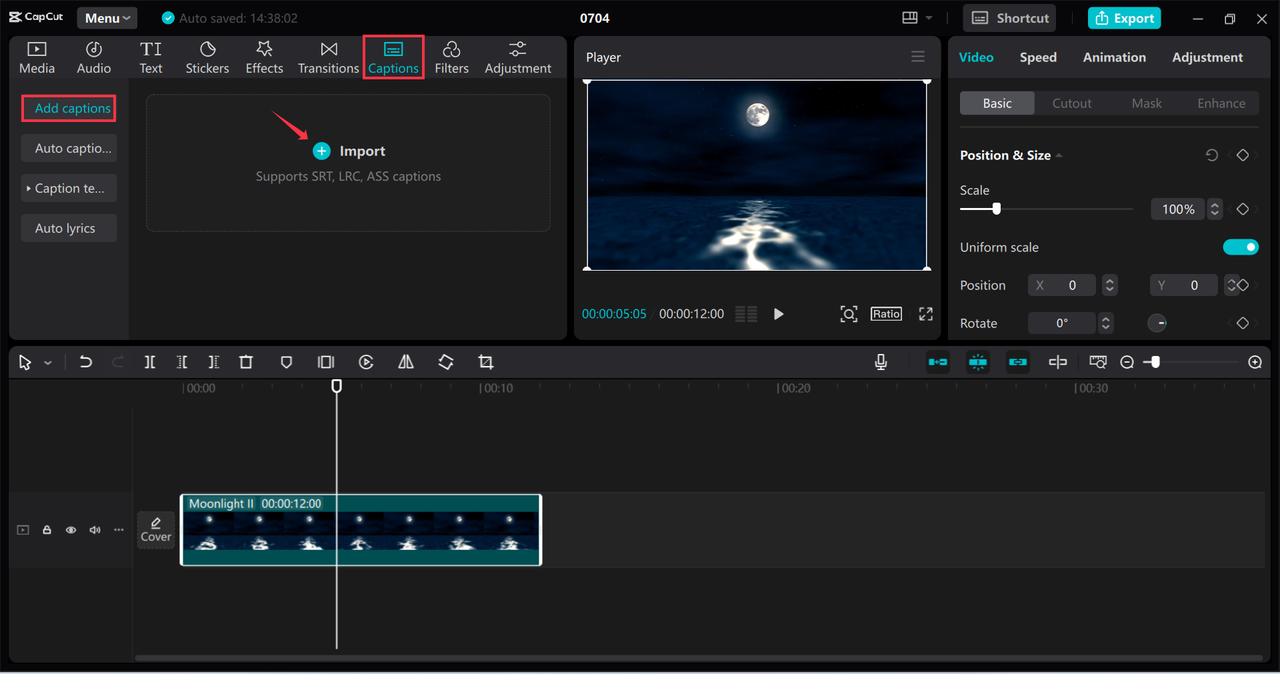
Task: Click the timeline fit-to-view ruler icon
Action: 1098,362
